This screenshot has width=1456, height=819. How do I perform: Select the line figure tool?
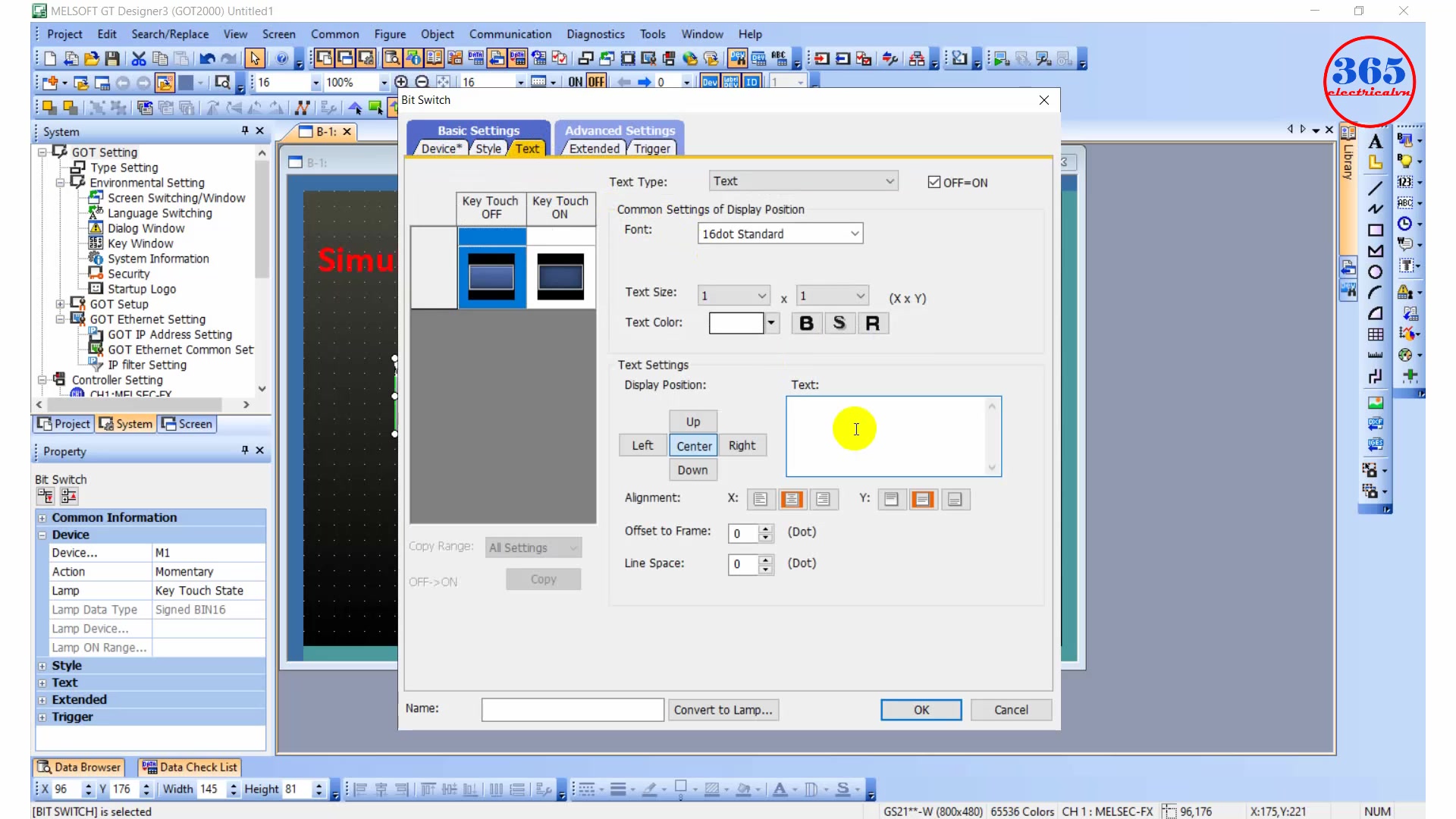[1376, 187]
